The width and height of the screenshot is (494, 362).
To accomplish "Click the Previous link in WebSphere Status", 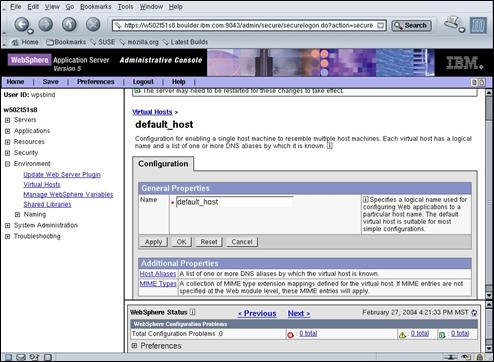I will [257, 313].
